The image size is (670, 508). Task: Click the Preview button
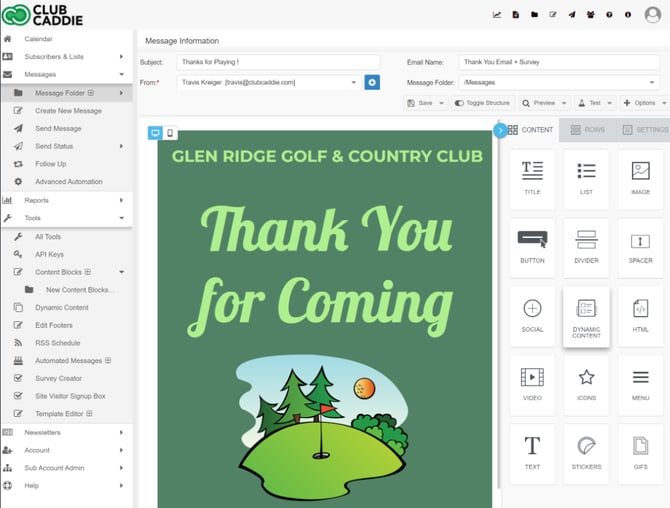click(x=543, y=103)
